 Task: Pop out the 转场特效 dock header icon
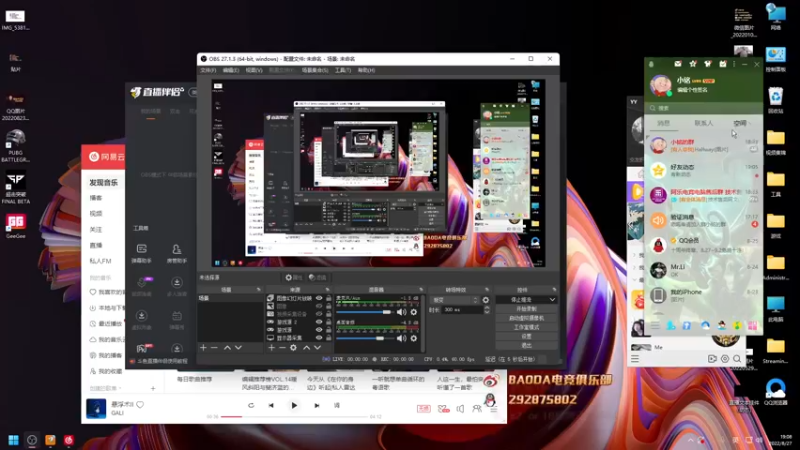pos(487,290)
